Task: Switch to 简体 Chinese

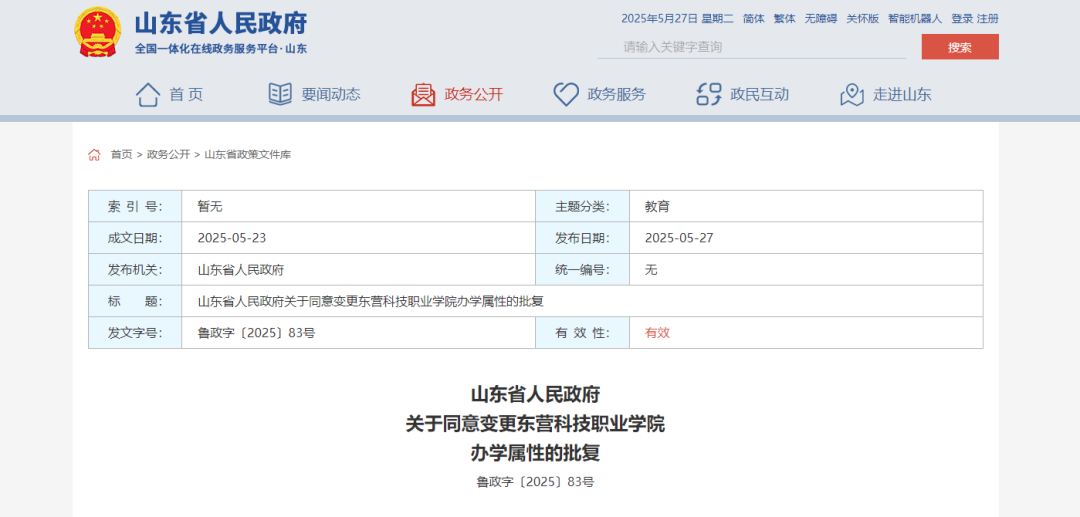Action: tap(754, 19)
